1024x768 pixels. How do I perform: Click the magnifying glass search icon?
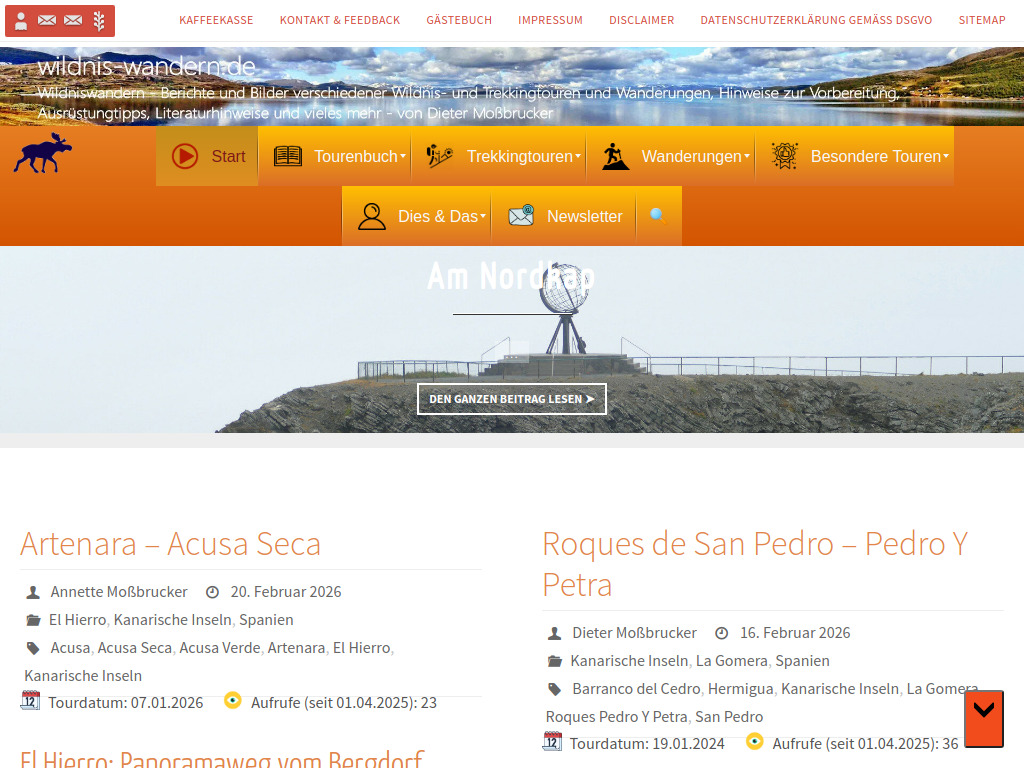pyautogui.click(x=658, y=216)
